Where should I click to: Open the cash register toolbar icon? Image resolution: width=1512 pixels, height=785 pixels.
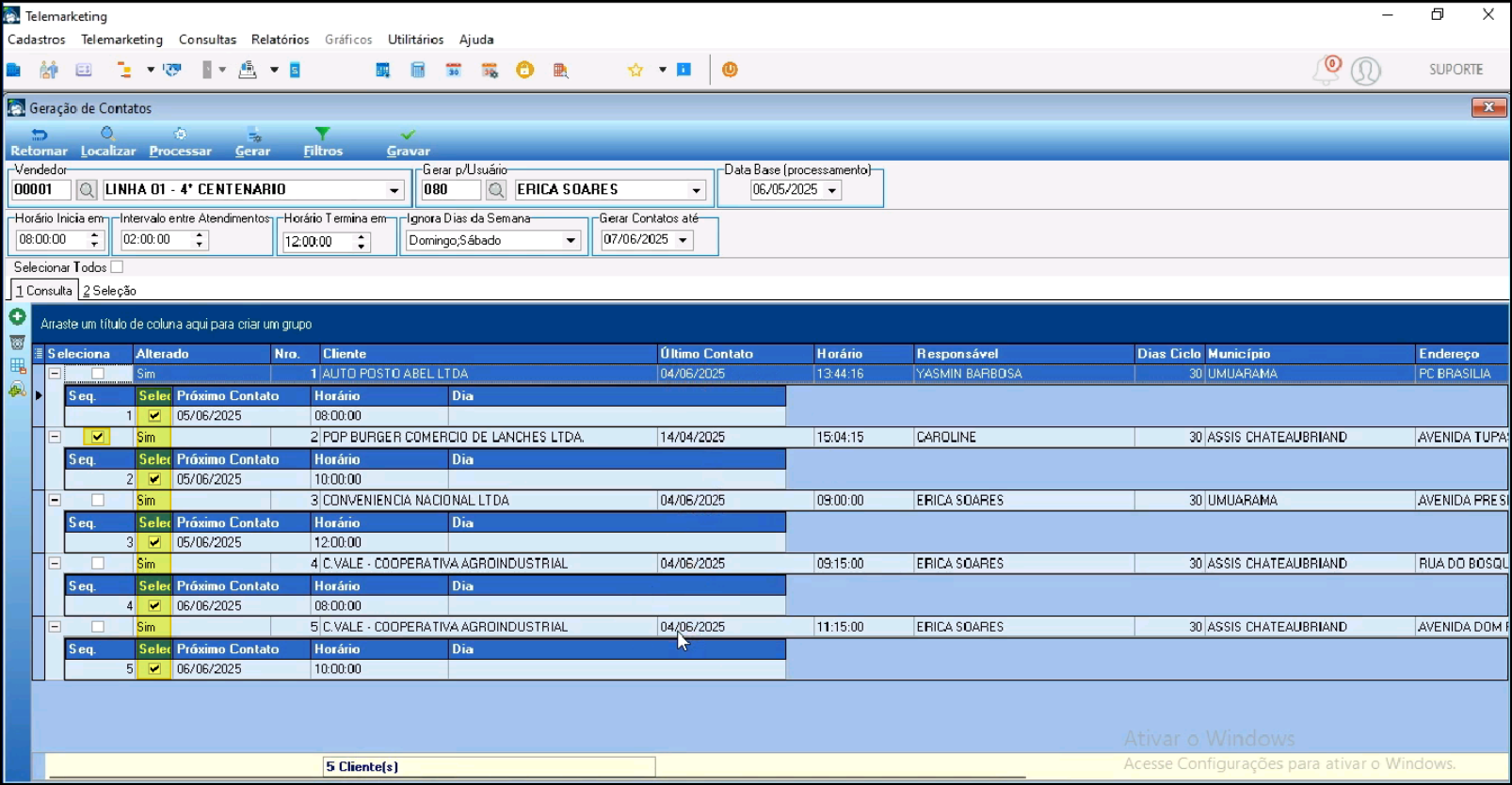[248, 70]
